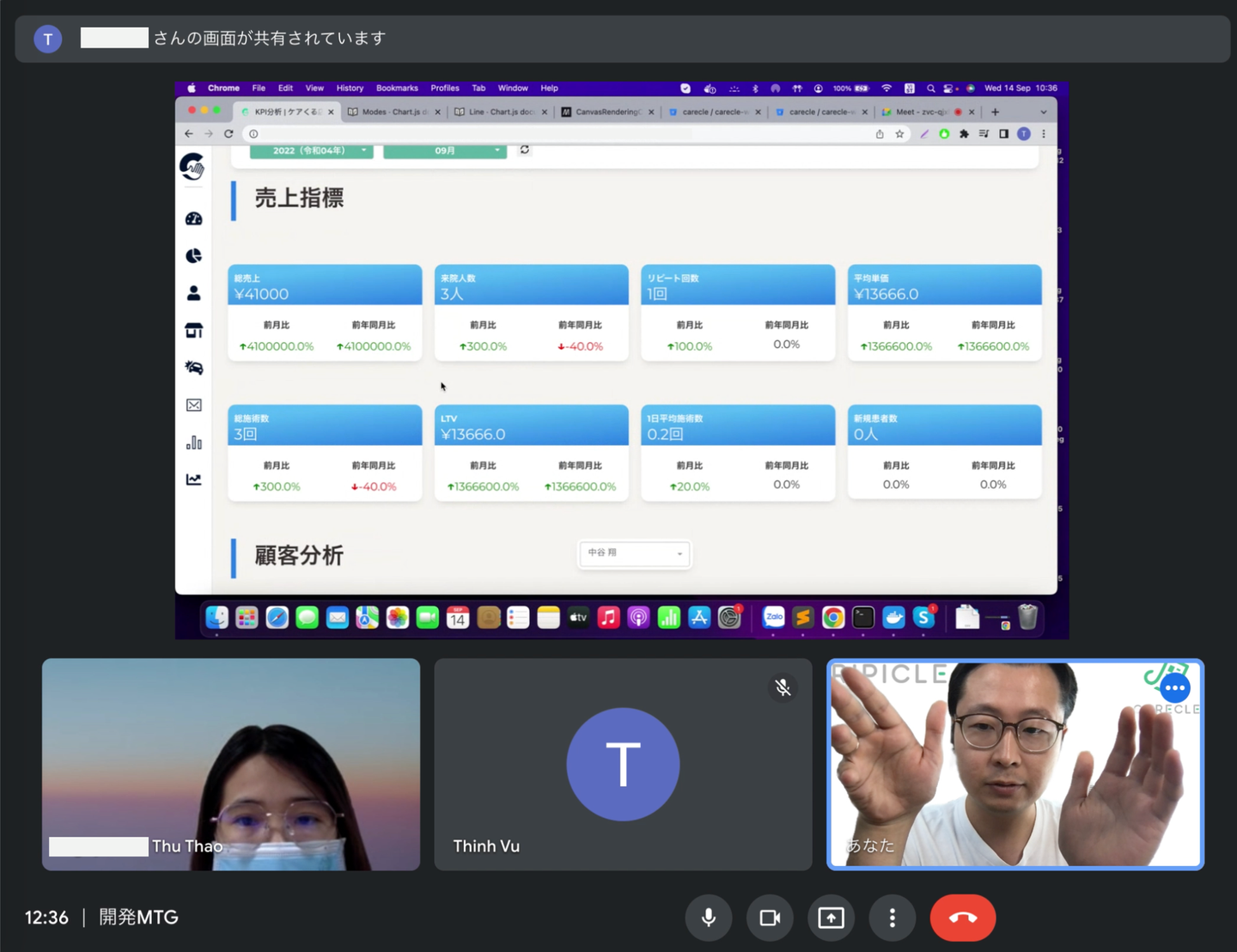Click the meeting name 開発MTG
The height and width of the screenshot is (952, 1237).
click(x=138, y=918)
